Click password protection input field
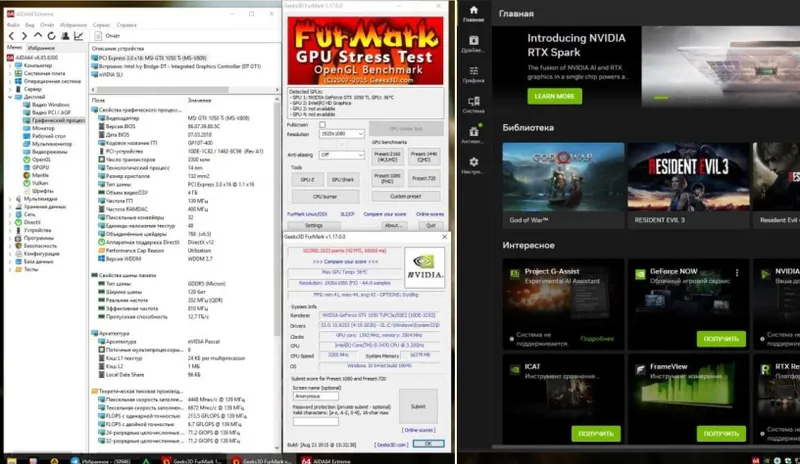The width and height of the screenshot is (800, 464). point(315,421)
